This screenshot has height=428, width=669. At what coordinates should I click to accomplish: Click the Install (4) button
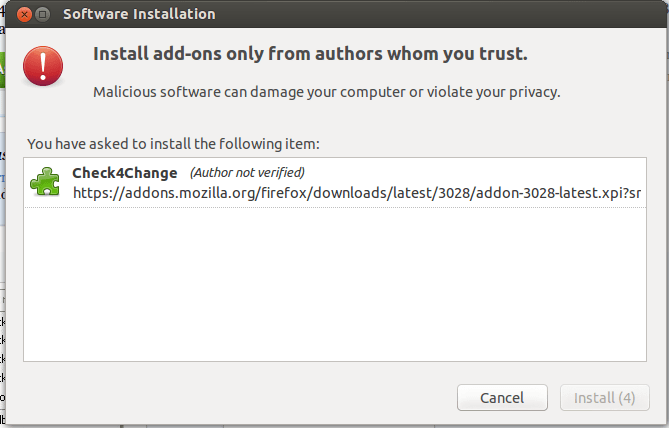pos(604,397)
